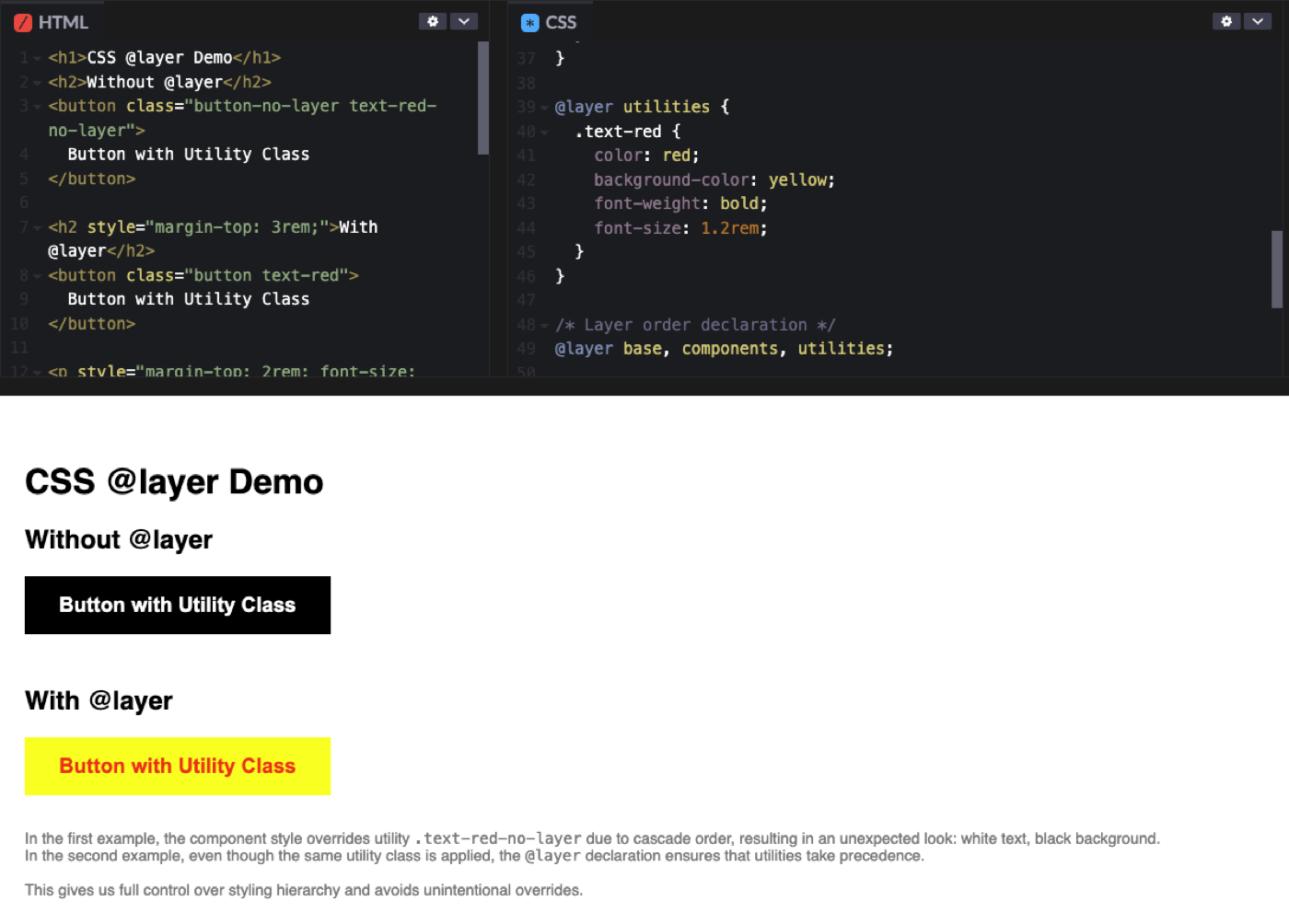Collapse CSS line 40 fold arrow
This screenshot has width=1289, height=924.
pos(544,133)
